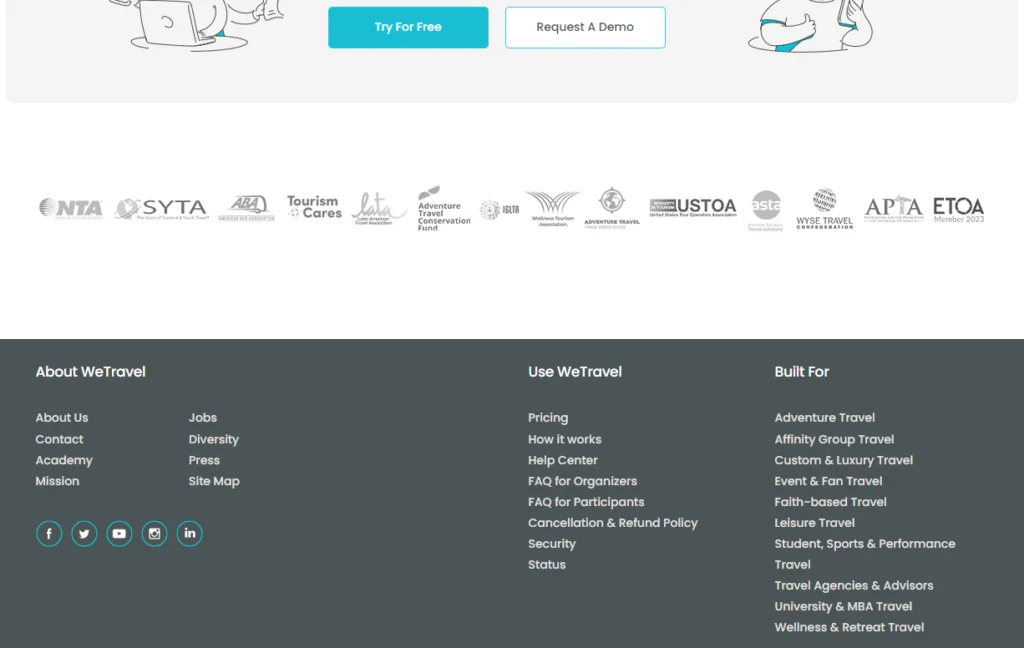Click the NTA partner logo
This screenshot has height=648, width=1024.
coord(71,208)
